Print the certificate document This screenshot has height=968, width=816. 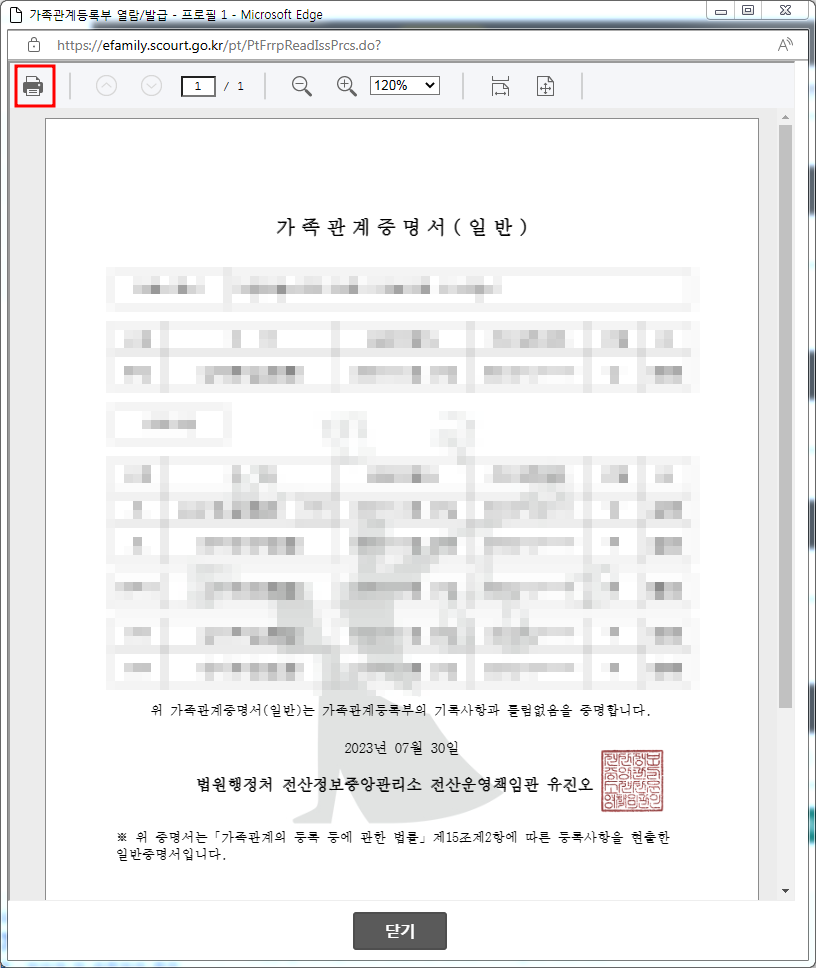[x=33, y=86]
